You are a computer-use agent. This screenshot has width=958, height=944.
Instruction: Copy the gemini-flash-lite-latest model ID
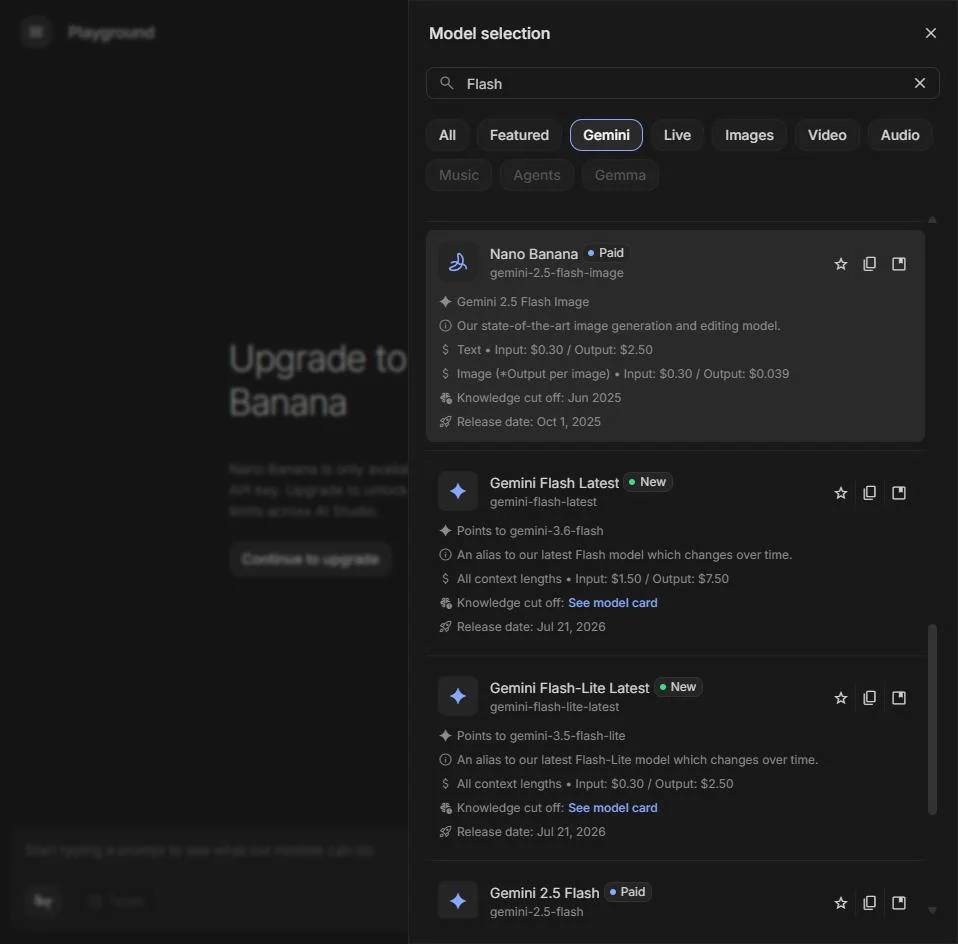click(869, 698)
